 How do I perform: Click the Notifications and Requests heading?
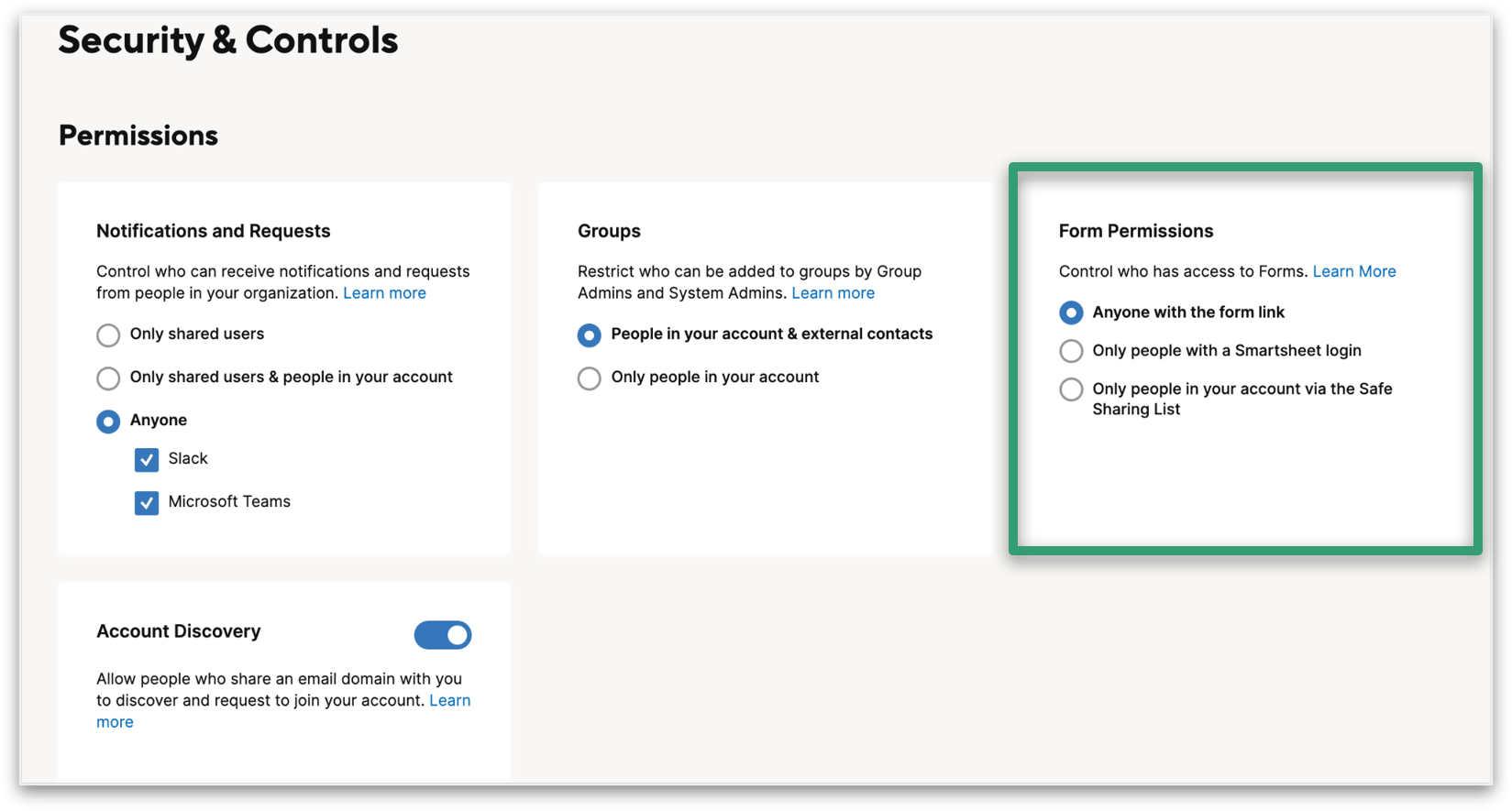(x=213, y=231)
